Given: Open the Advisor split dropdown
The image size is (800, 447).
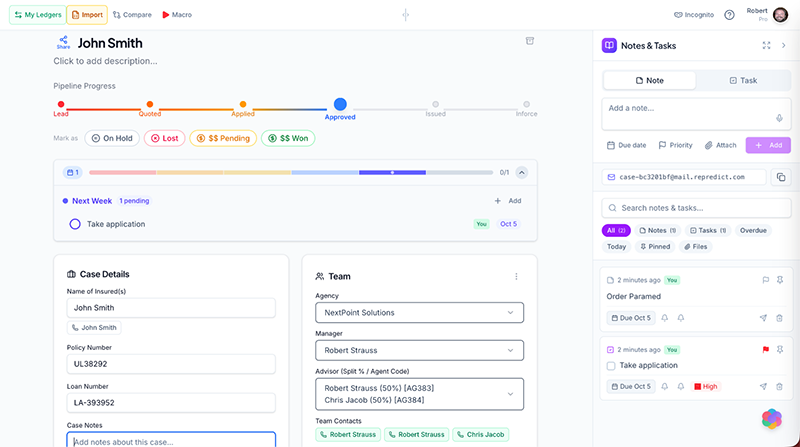Looking at the screenshot, I should click(419, 394).
